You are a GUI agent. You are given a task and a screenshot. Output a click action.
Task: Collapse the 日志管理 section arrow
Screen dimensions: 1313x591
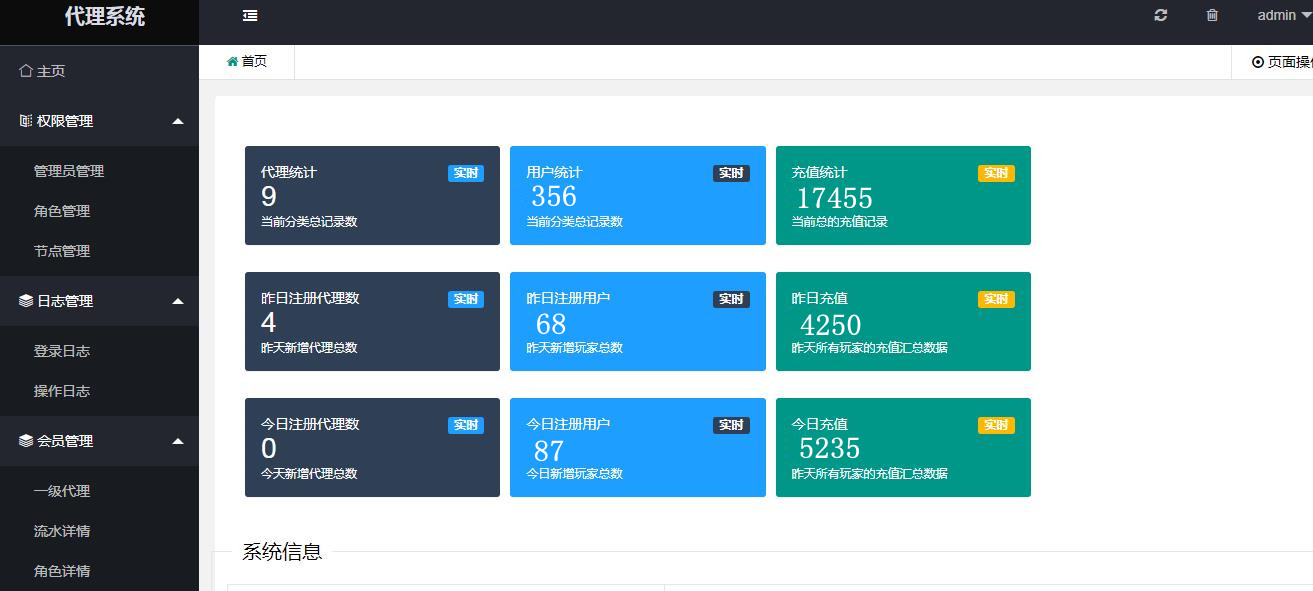click(178, 301)
